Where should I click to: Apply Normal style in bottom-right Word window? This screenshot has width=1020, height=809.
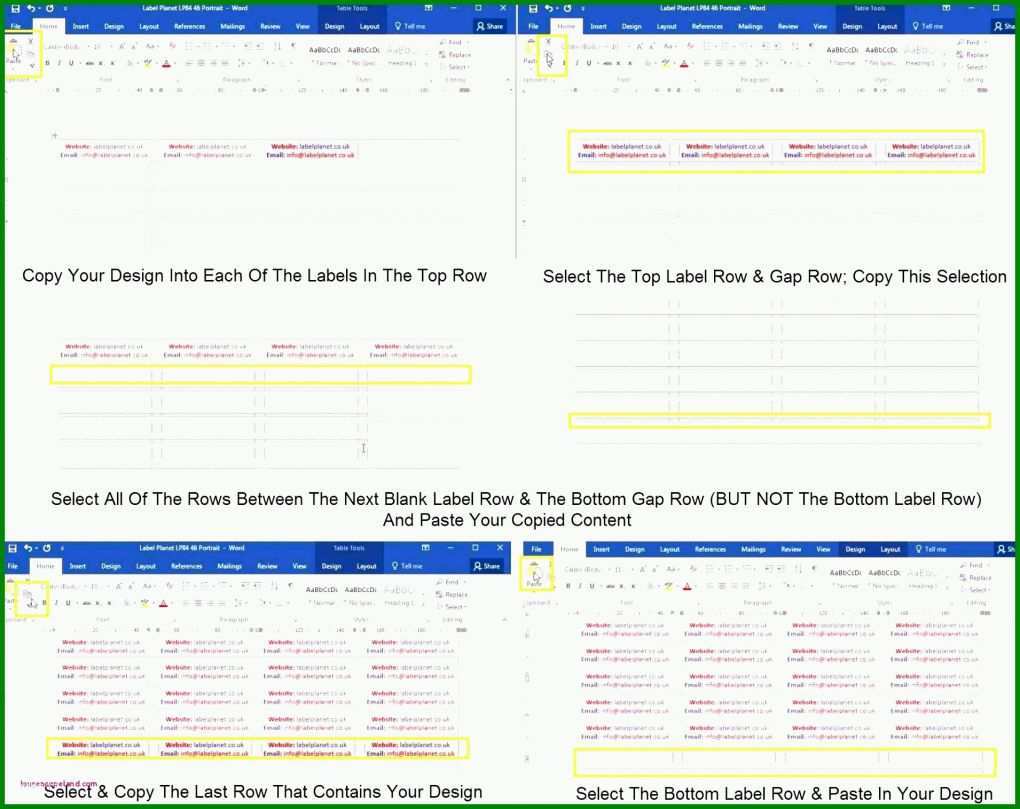click(x=845, y=579)
